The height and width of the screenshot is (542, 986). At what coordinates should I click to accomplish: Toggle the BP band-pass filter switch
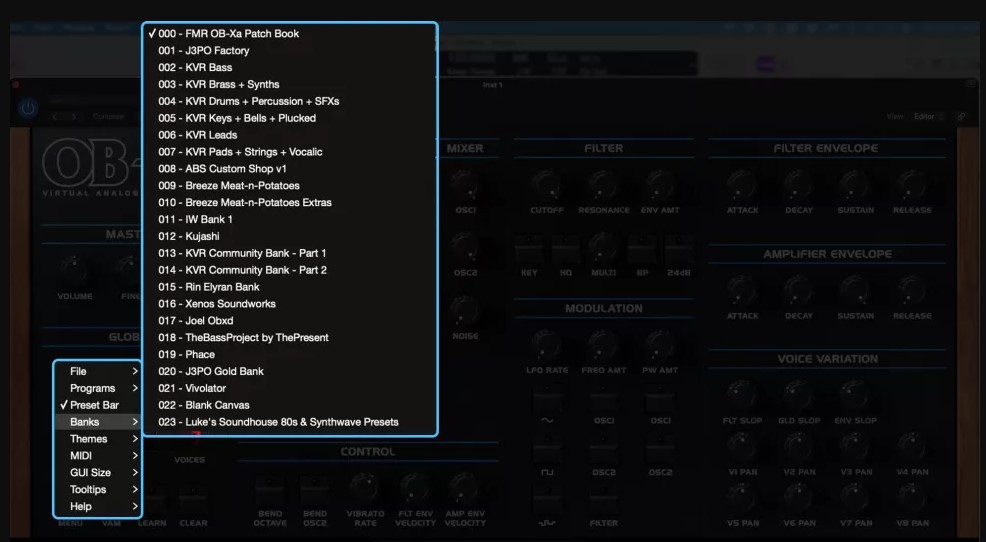click(642, 251)
